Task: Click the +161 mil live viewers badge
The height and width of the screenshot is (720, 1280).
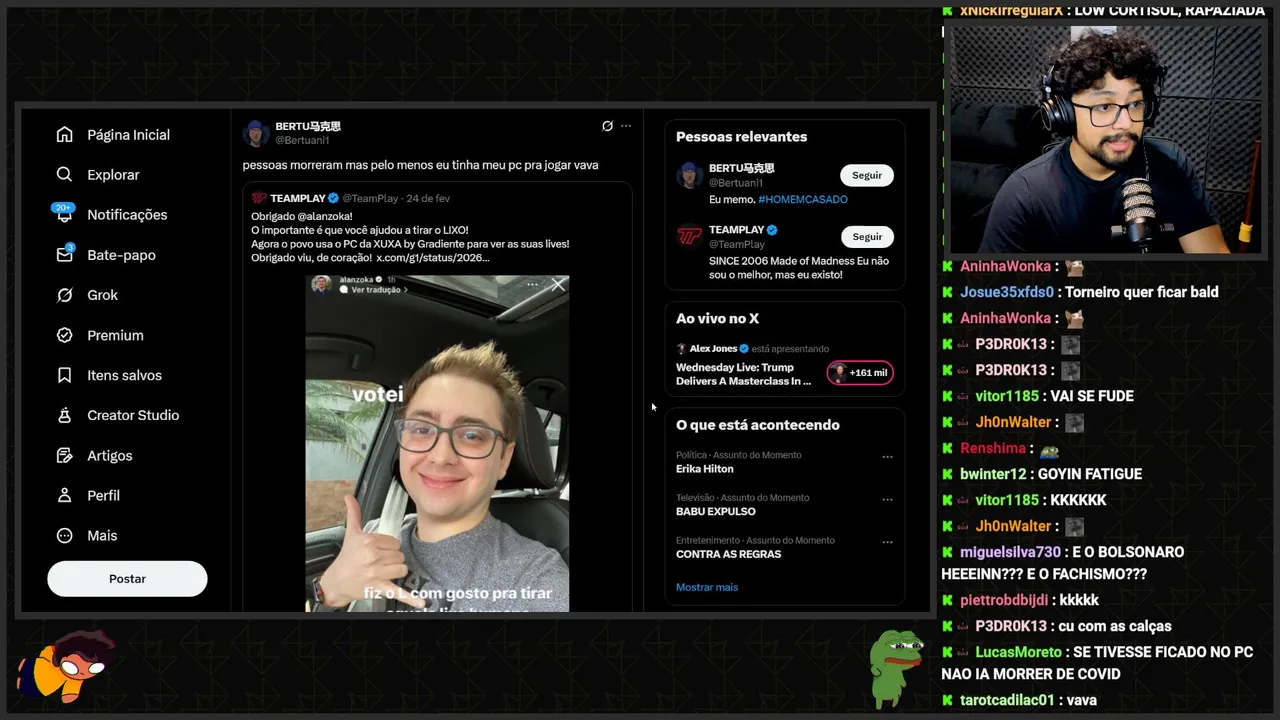Action: [860, 373]
